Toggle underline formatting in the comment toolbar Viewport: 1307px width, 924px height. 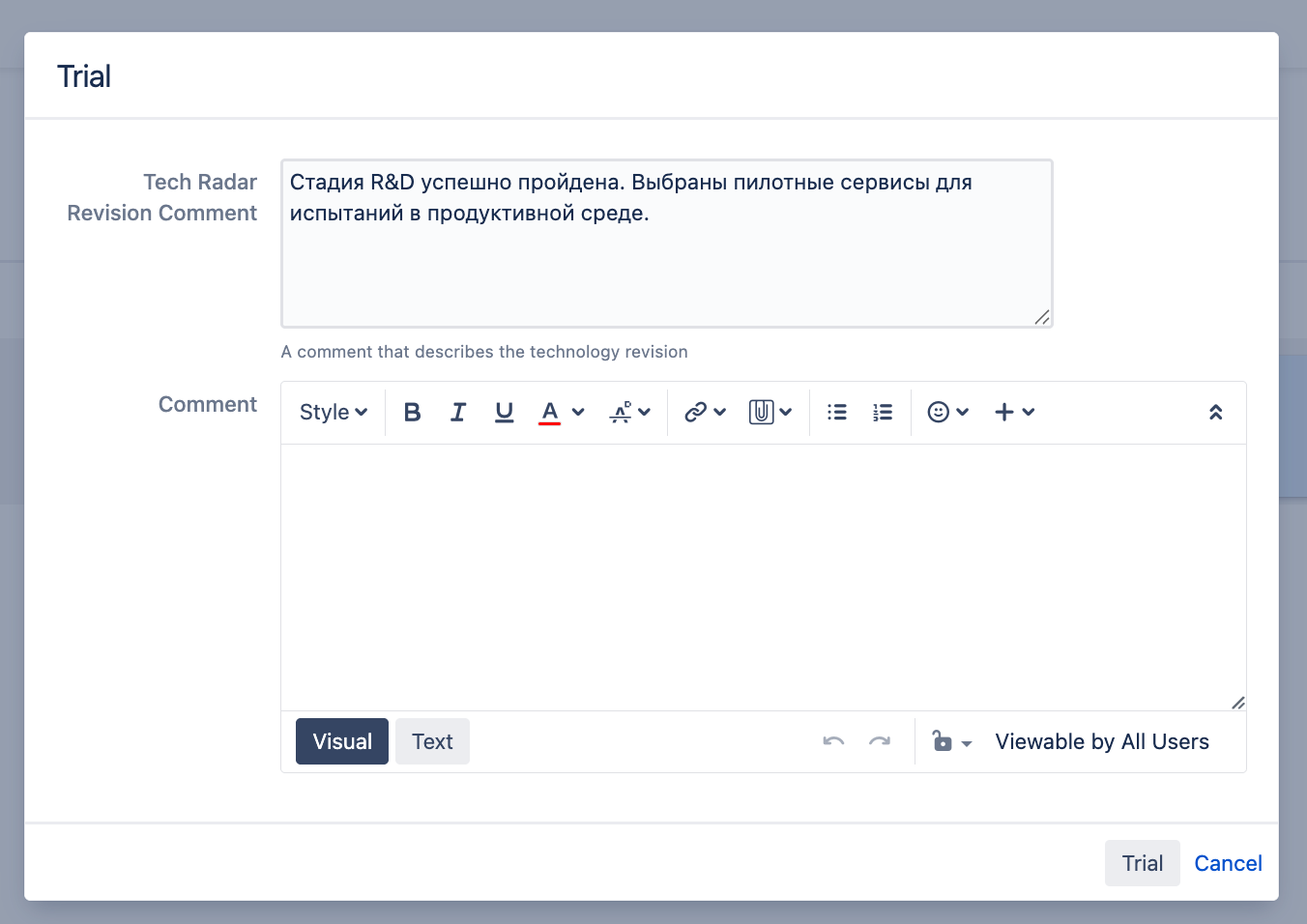tap(504, 413)
